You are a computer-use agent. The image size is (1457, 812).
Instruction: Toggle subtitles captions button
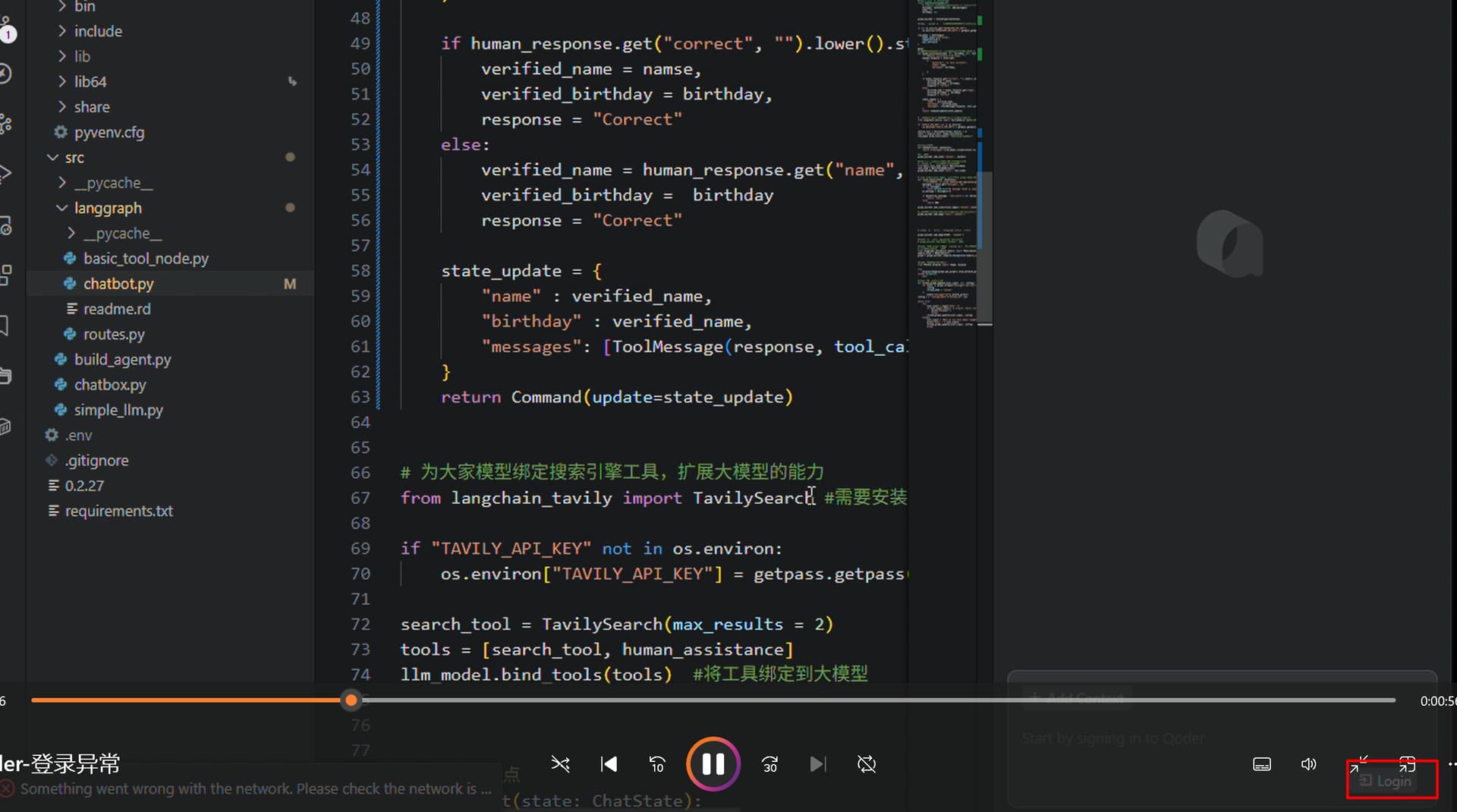pos(1261,764)
